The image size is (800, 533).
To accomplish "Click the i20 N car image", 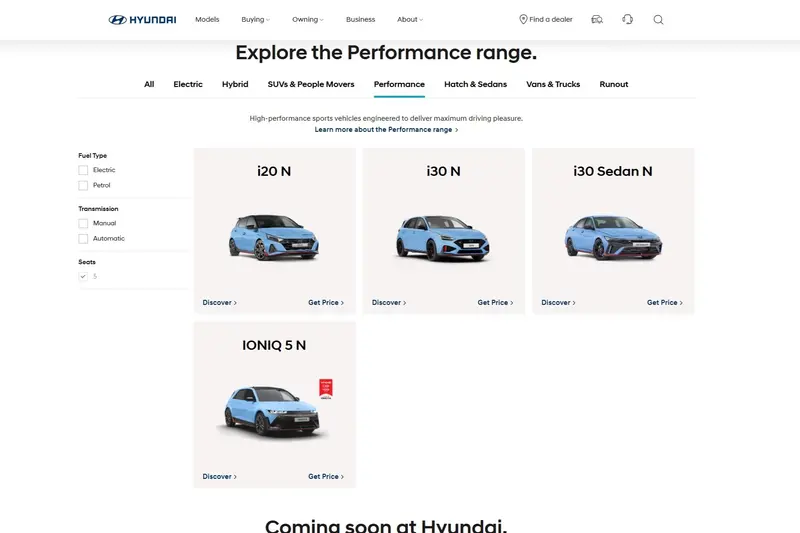I will click(274, 238).
